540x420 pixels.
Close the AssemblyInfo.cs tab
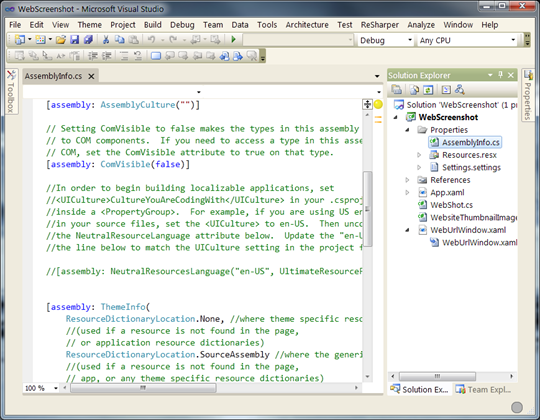click(91, 76)
